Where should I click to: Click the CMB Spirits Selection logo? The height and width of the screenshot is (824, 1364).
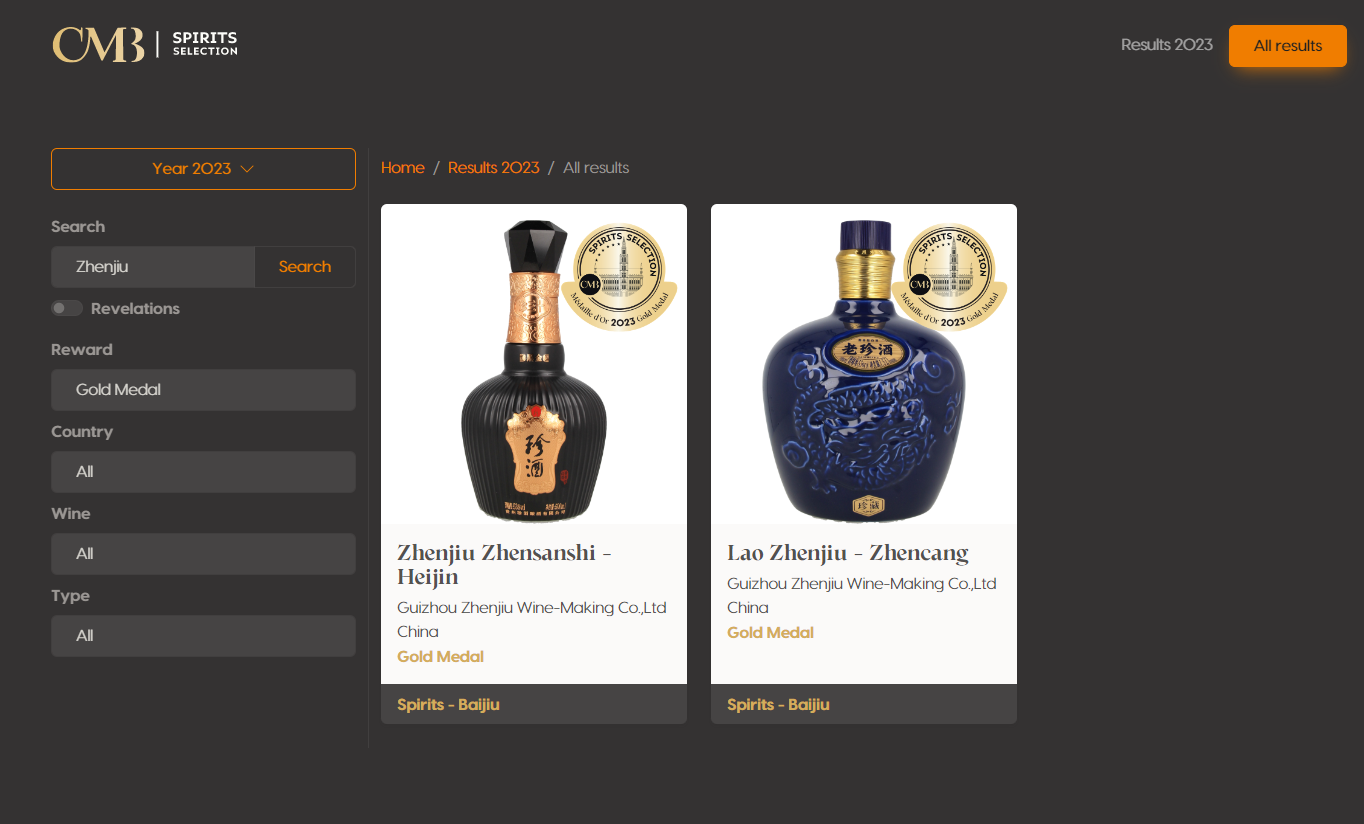click(145, 44)
